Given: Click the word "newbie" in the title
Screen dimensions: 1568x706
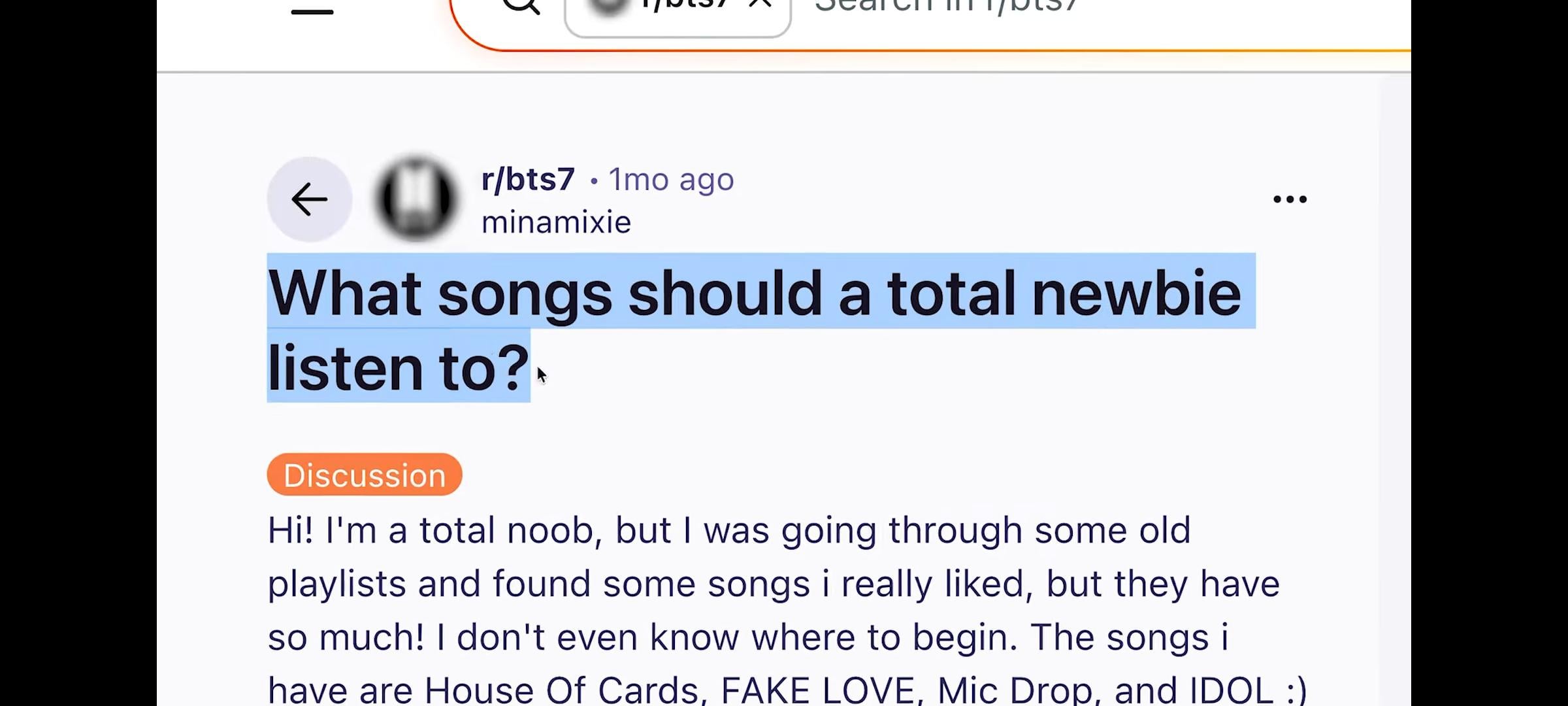Looking at the screenshot, I should click(1137, 293).
